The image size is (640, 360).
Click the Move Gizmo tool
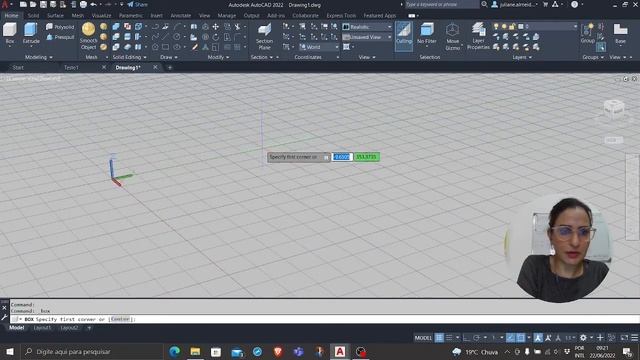(452, 36)
